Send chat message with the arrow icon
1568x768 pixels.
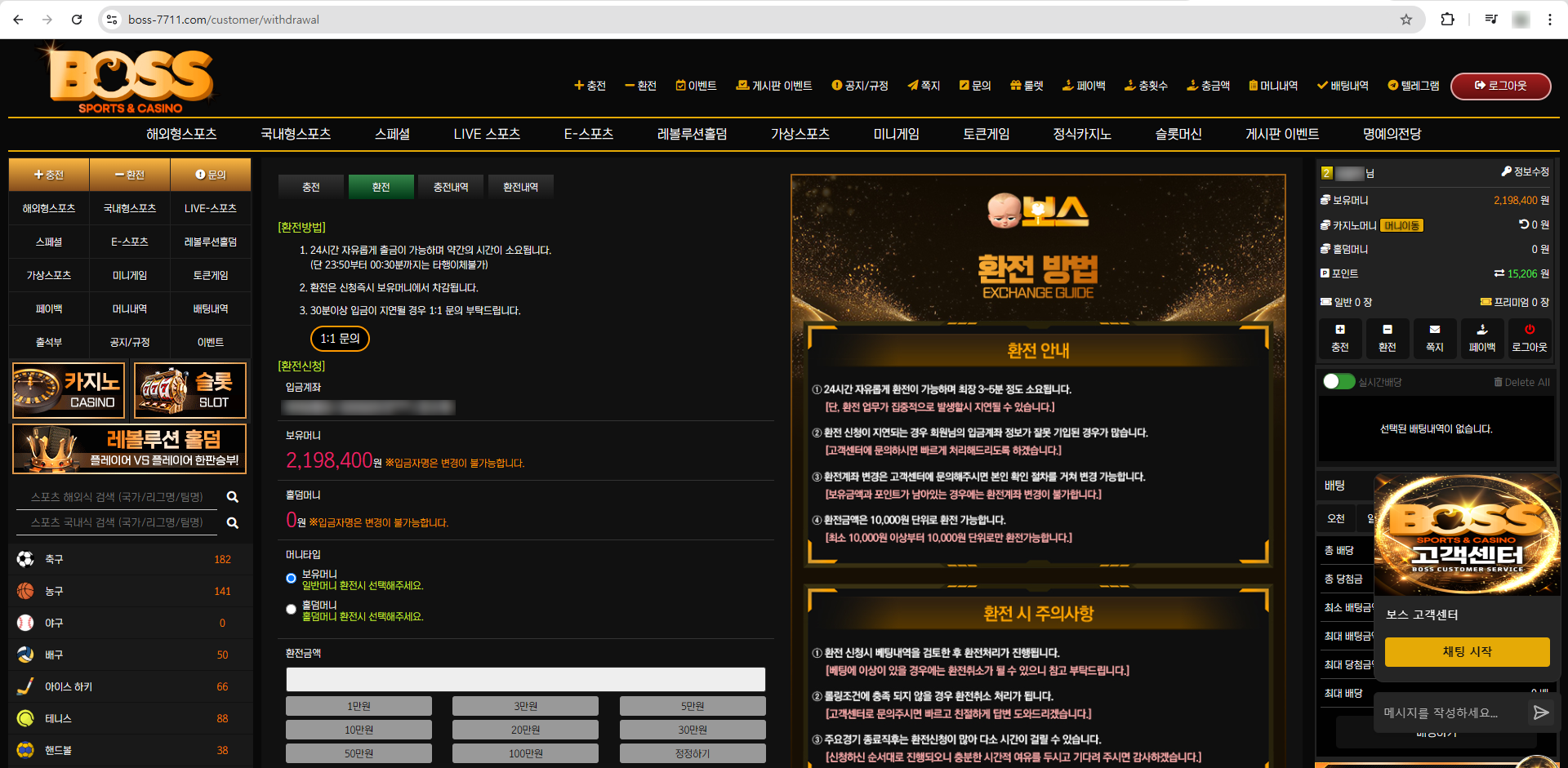tap(1541, 713)
